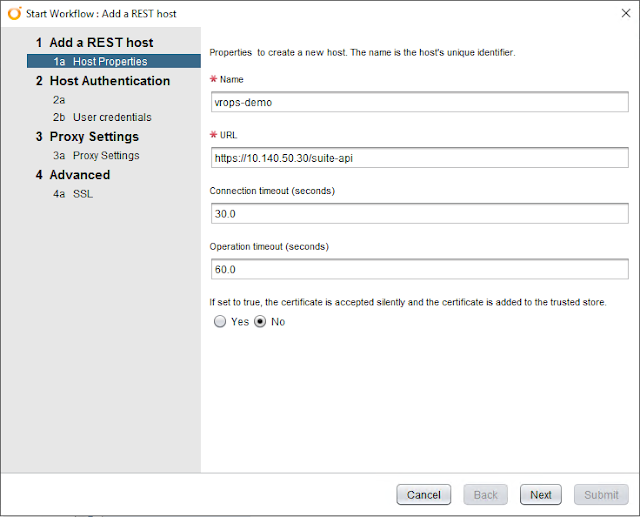Click the Submit button
Viewport: 640px width, 517px height.
click(x=601, y=495)
